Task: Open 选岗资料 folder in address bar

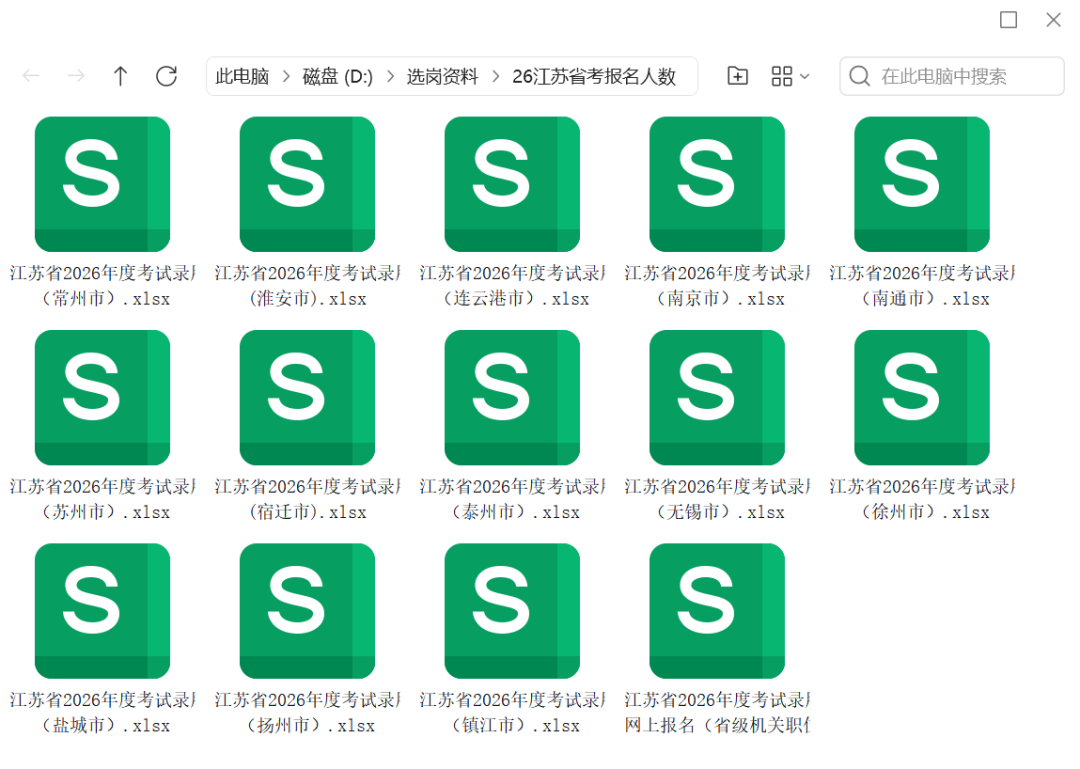Action: tap(442, 77)
